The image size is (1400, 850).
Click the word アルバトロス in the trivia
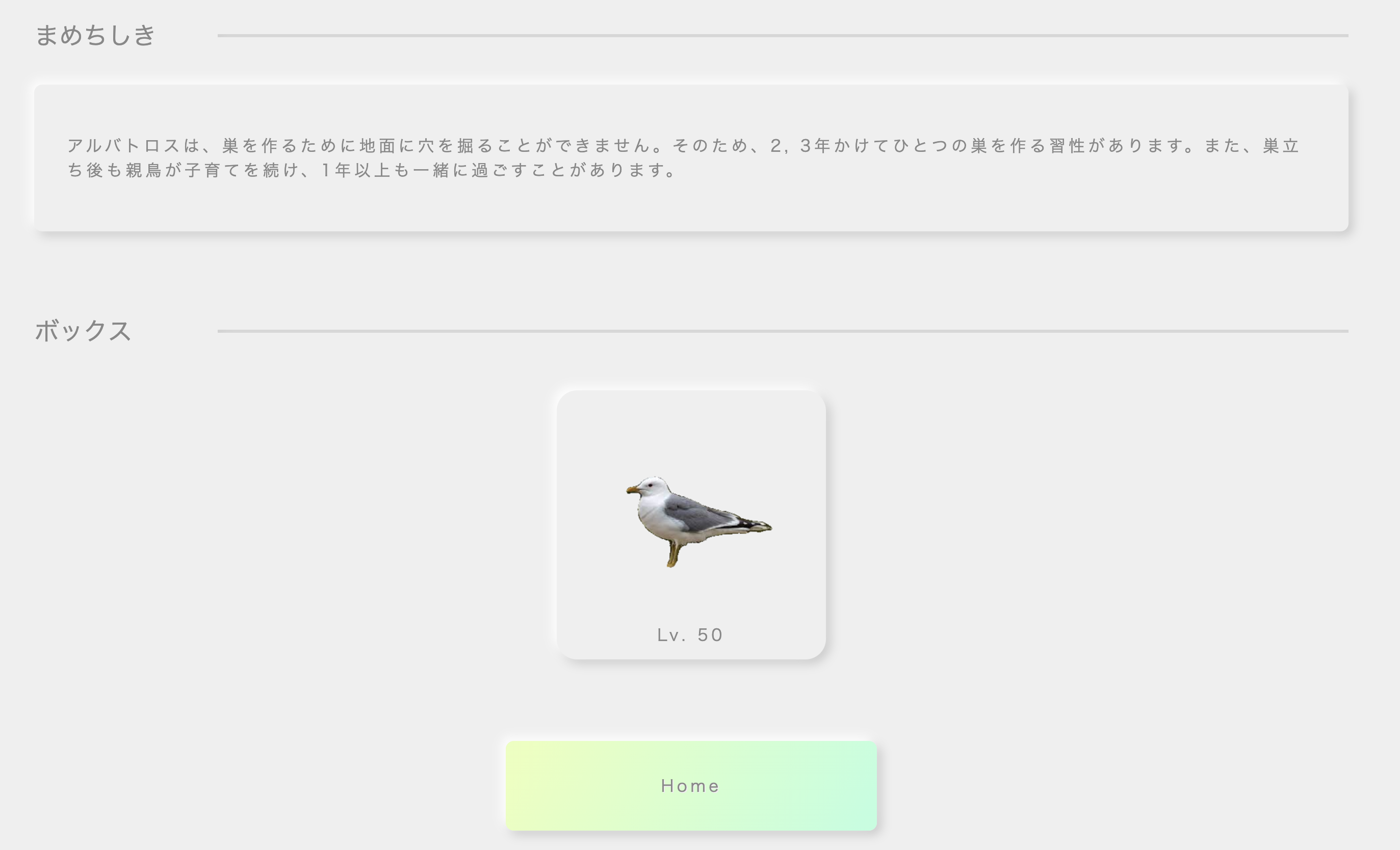(x=124, y=146)
